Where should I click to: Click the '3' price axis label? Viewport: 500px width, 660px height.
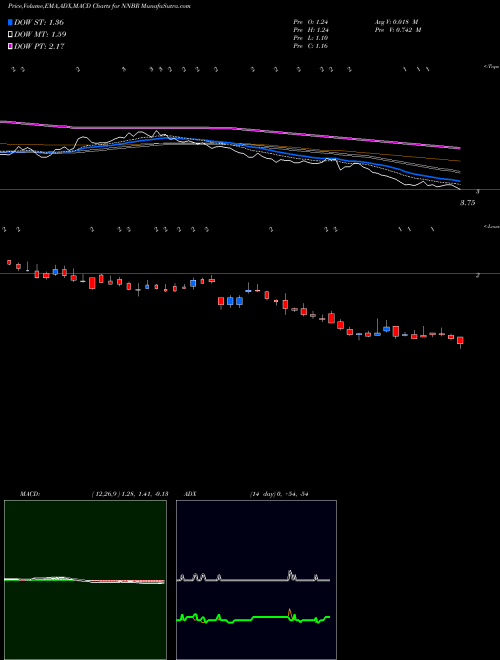coord(477,192)
